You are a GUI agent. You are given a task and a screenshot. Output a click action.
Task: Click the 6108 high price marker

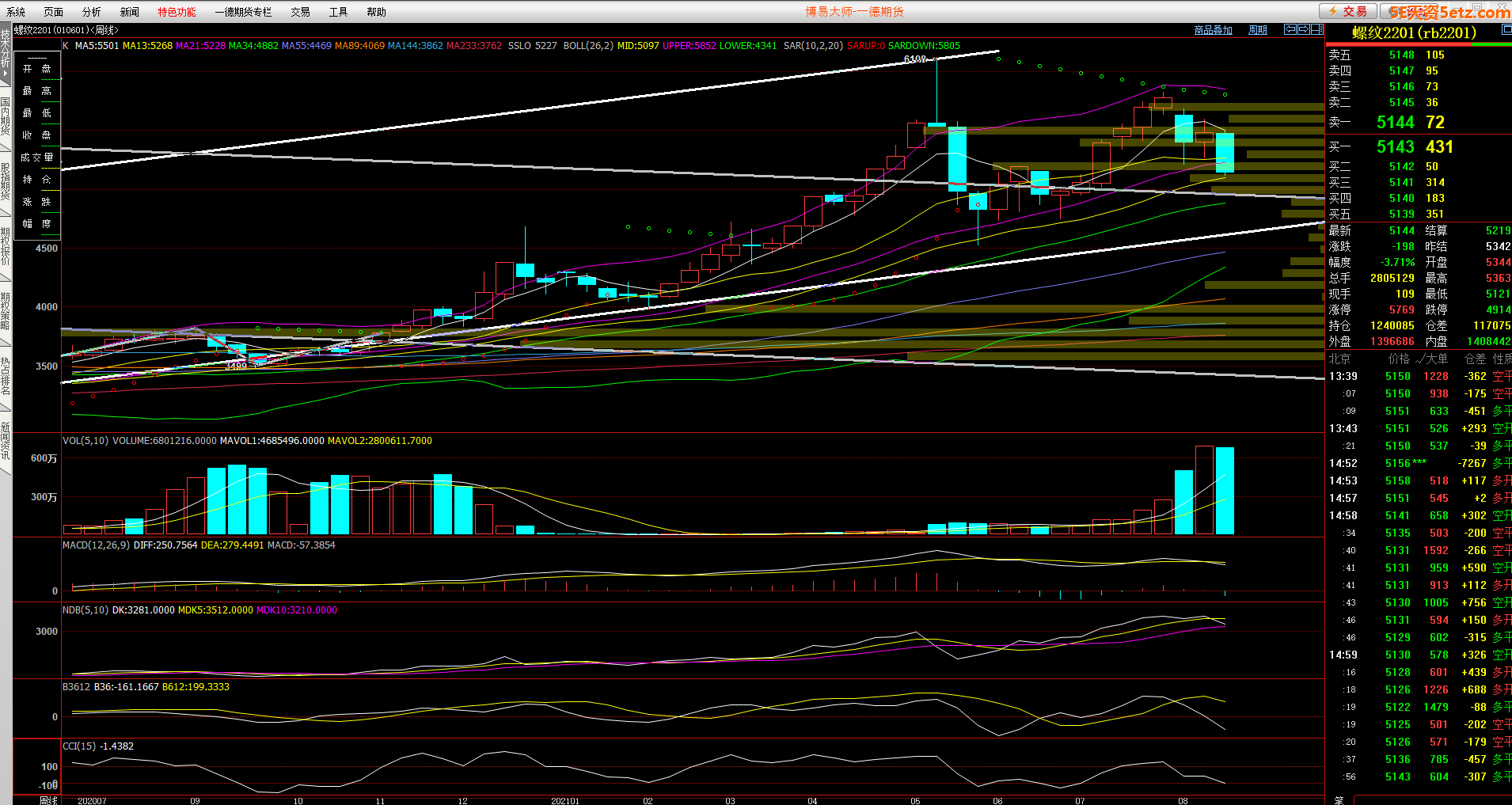[x=914, y=59]
